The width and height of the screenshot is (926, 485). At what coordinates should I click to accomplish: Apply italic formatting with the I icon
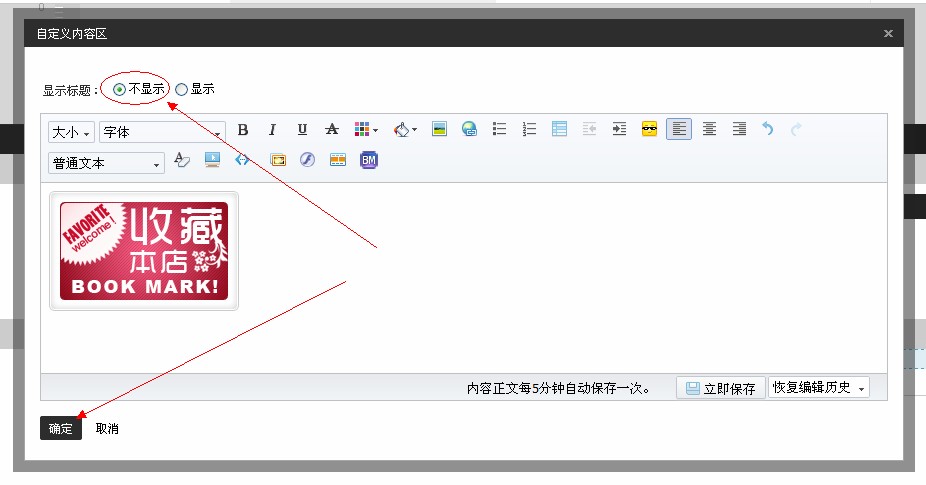tap(272, 130)
